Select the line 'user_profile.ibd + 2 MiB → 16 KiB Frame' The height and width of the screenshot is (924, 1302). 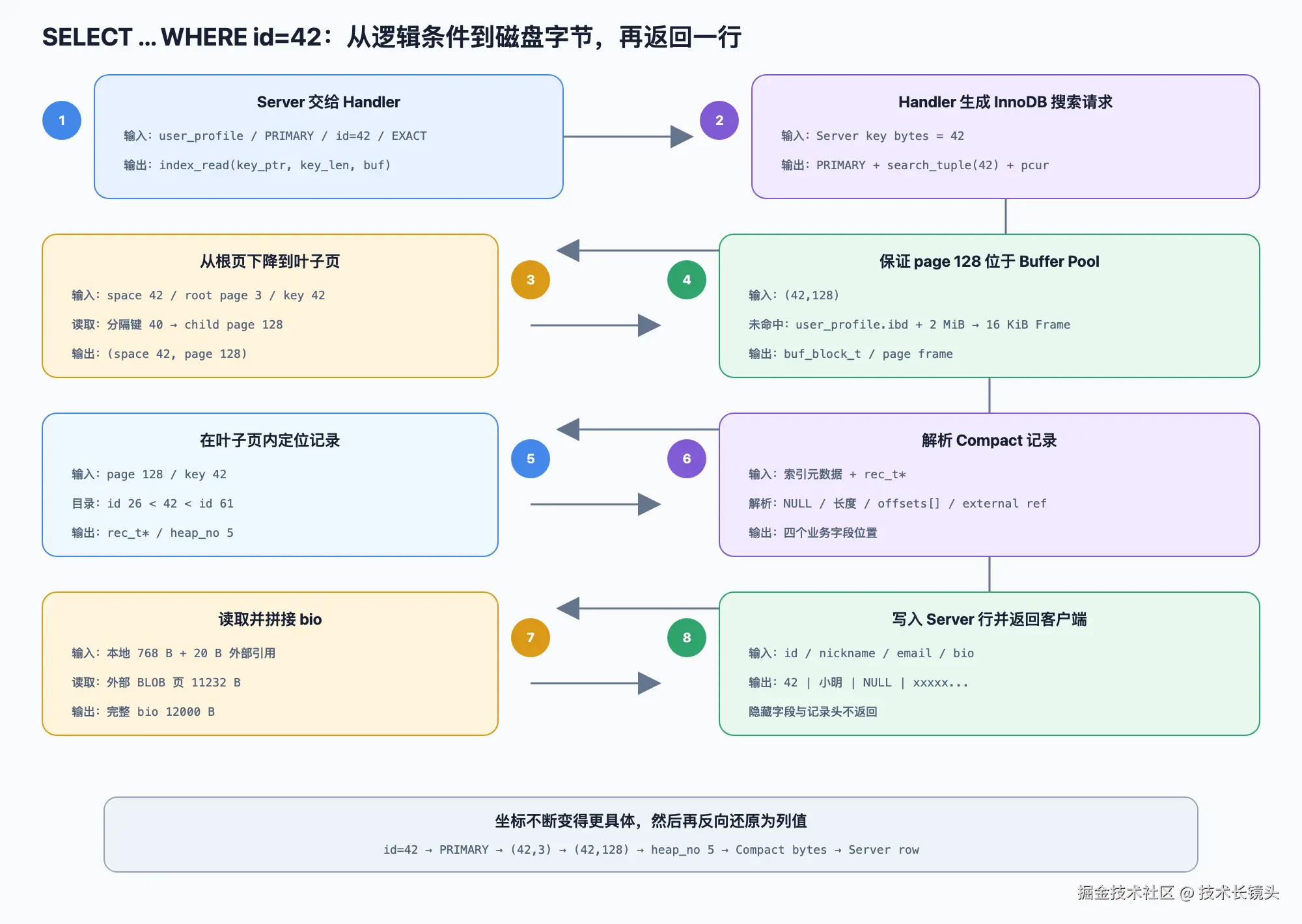(933, 325)
